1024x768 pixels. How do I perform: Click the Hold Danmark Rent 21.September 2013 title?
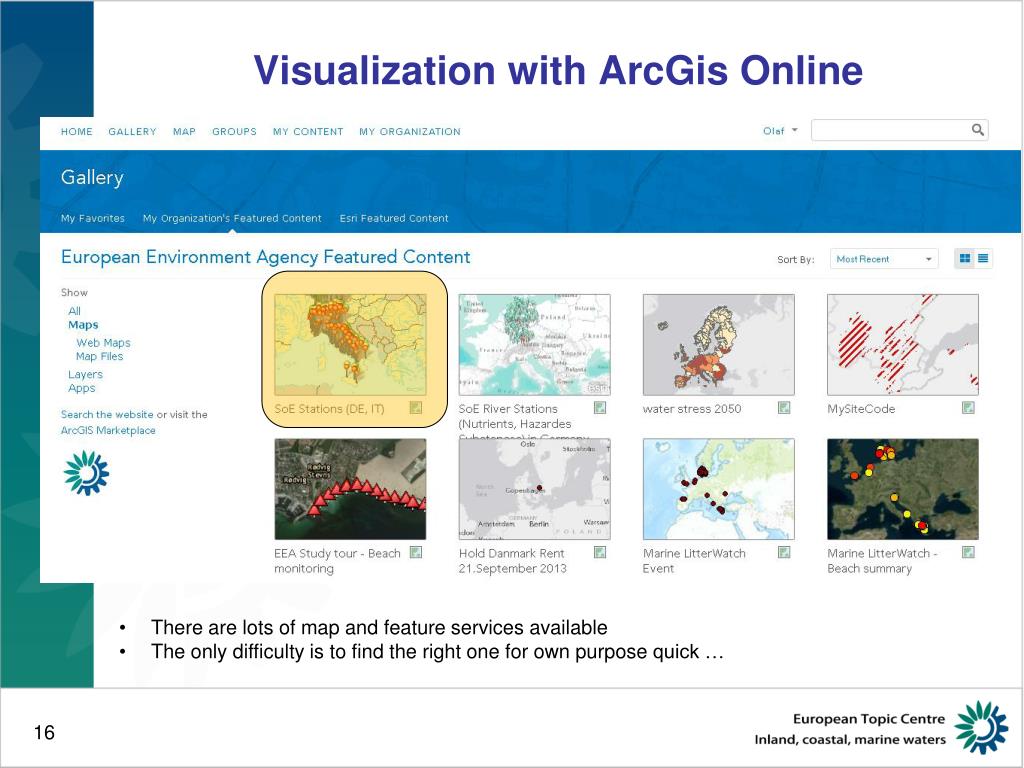tap(513, 560)
